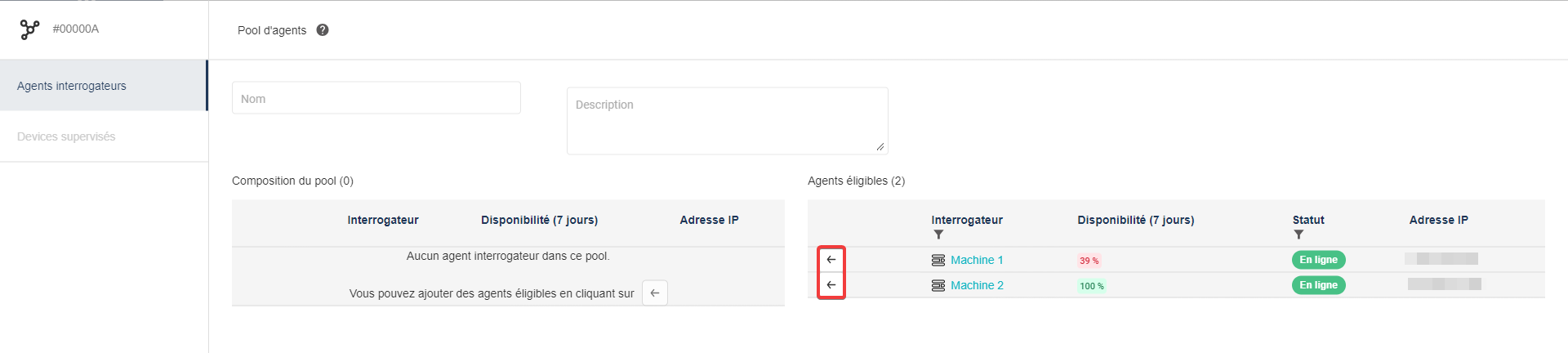This screenshot has width=1568, height=353.
Task: Click the server icon next to Machine 1
Action: (938, 260)
